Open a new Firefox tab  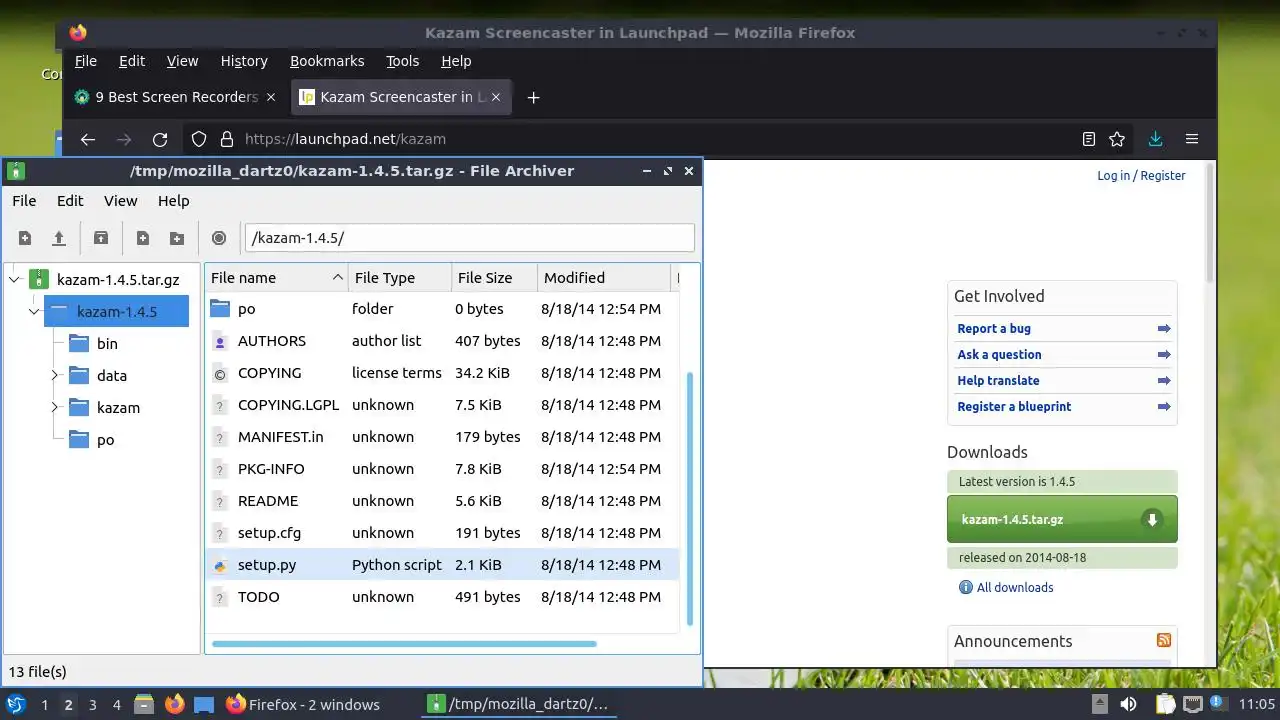coord(533,97)
